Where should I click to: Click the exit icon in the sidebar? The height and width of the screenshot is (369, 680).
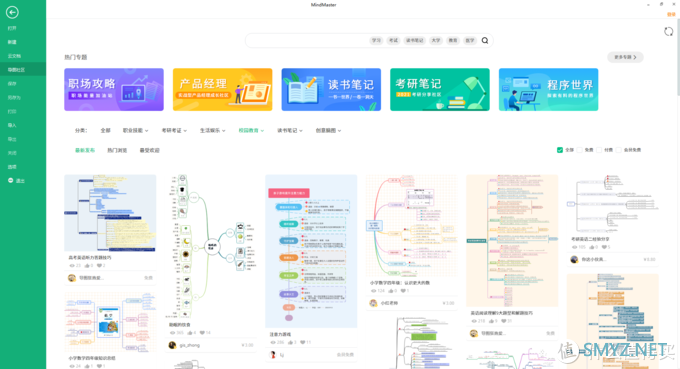10,180
